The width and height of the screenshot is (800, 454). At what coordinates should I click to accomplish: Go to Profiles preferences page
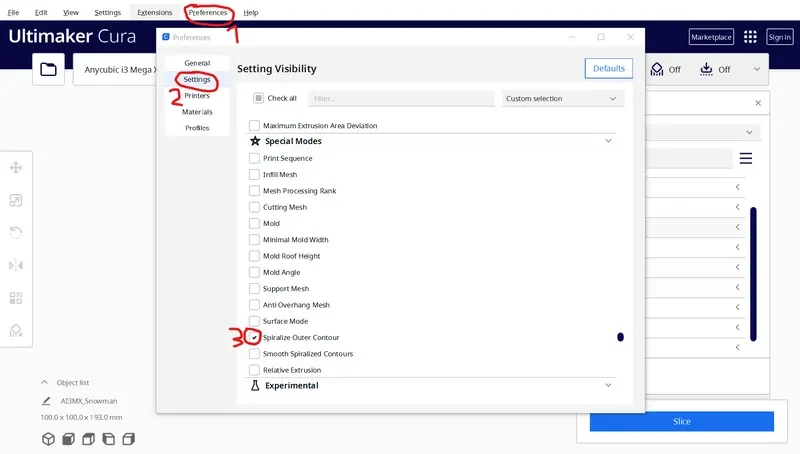point(197,128)
